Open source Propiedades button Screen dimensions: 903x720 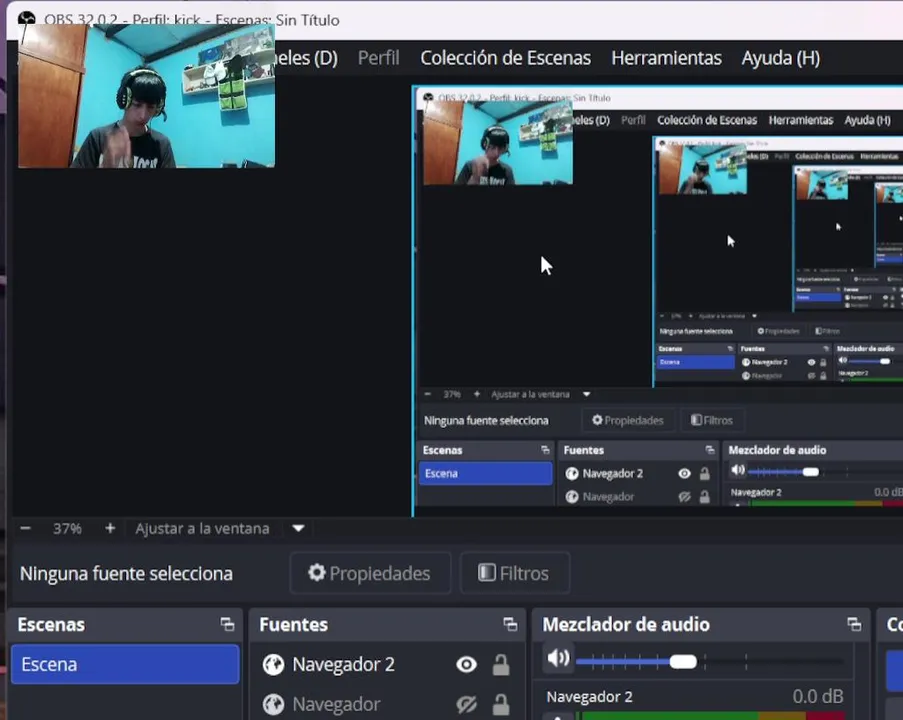[370, 573]
